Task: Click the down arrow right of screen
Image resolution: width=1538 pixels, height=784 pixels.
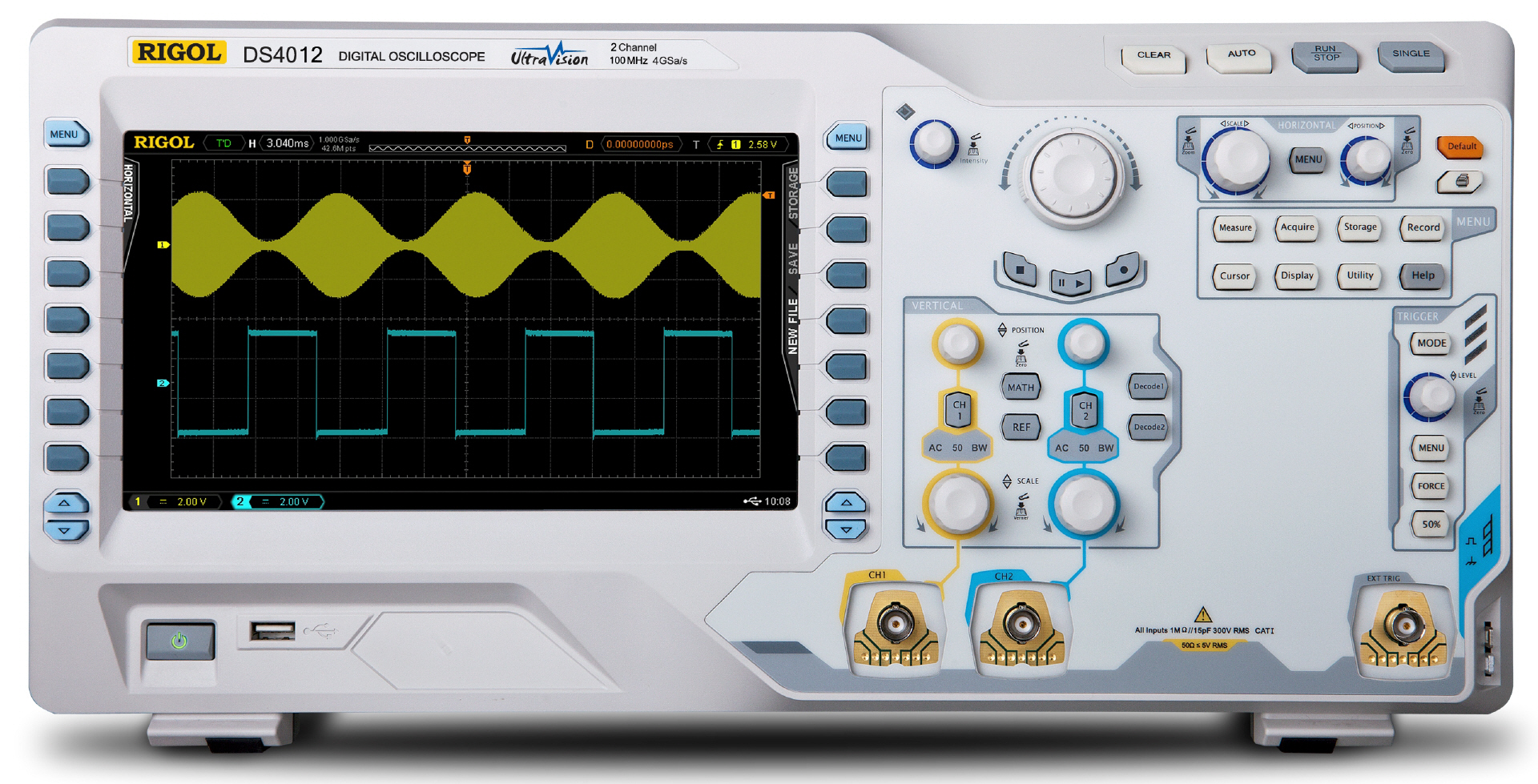Action: tap(846, 529)
